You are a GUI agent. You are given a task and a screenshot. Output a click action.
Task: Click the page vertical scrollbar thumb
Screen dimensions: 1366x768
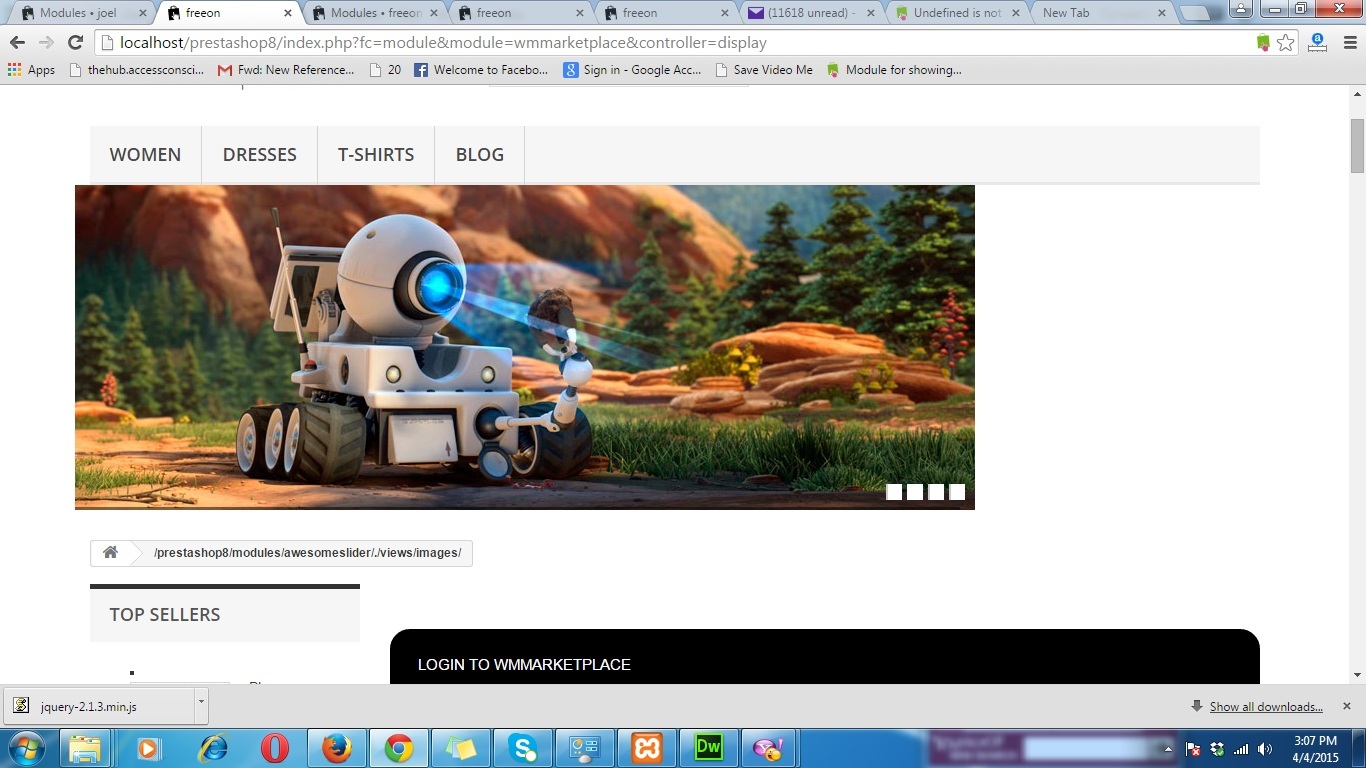point(1357,146)
